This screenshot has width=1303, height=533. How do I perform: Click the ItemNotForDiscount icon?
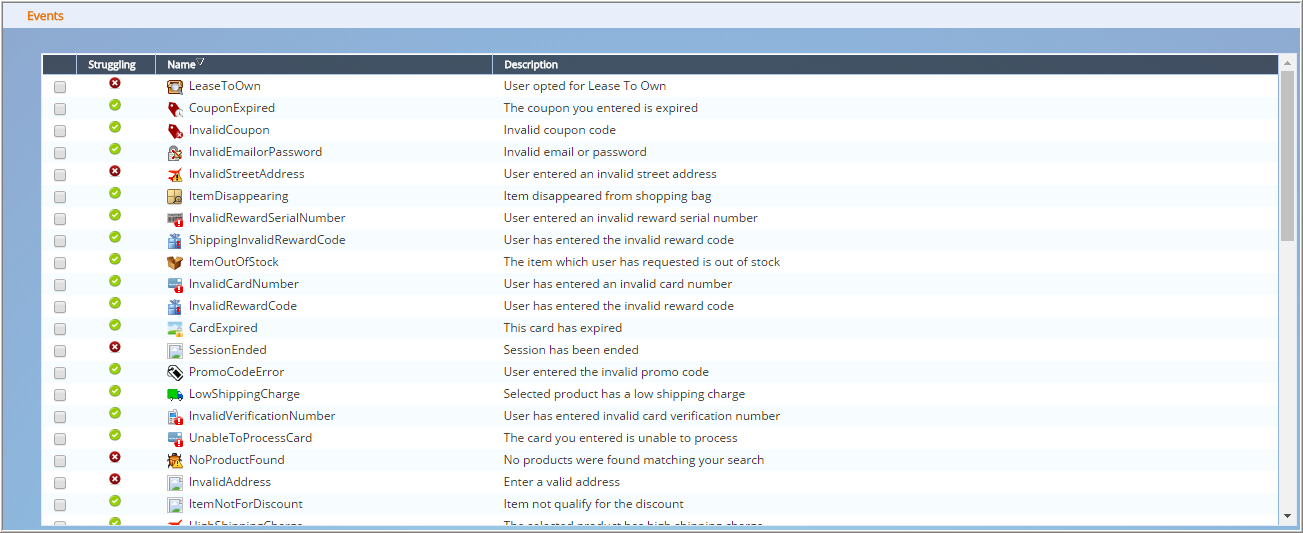click(175, 505)
